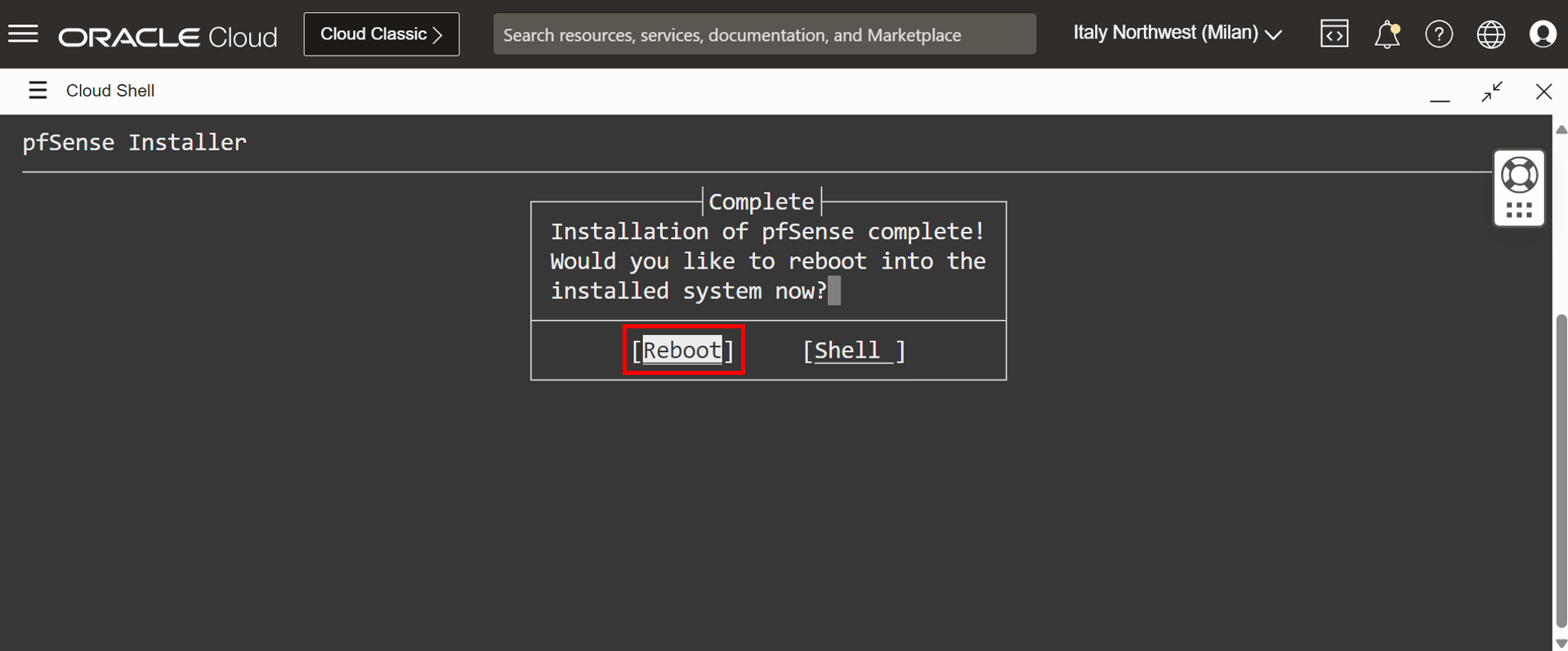
Task: Open the Oracle Cloud navigation hamburger menu
Action: pos(23,34)
